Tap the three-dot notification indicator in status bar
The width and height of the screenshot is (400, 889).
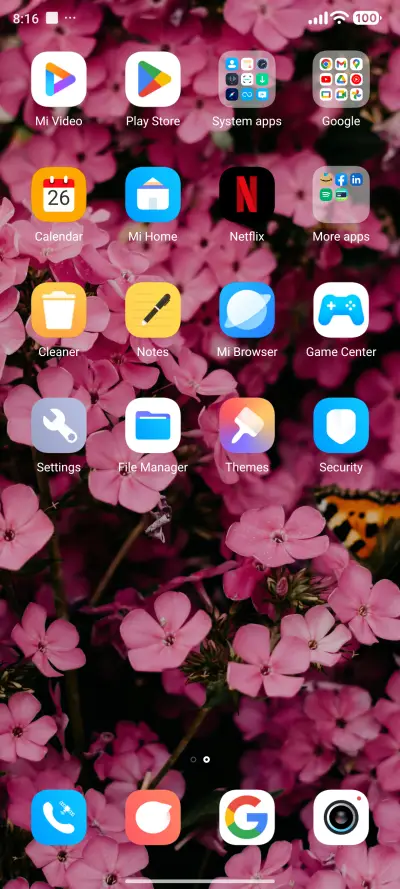tap(70, 18)
